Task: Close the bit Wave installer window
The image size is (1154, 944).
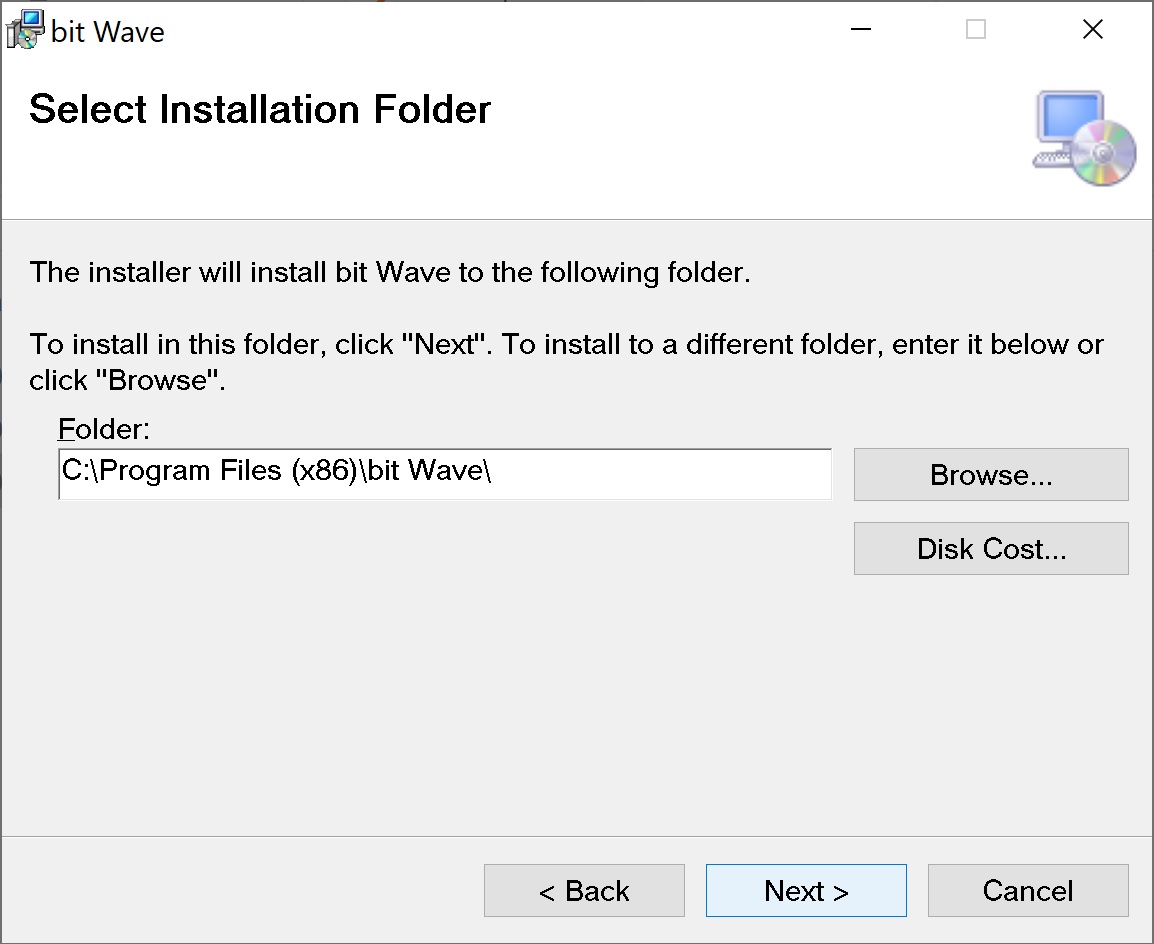Action: point(1093,30)
